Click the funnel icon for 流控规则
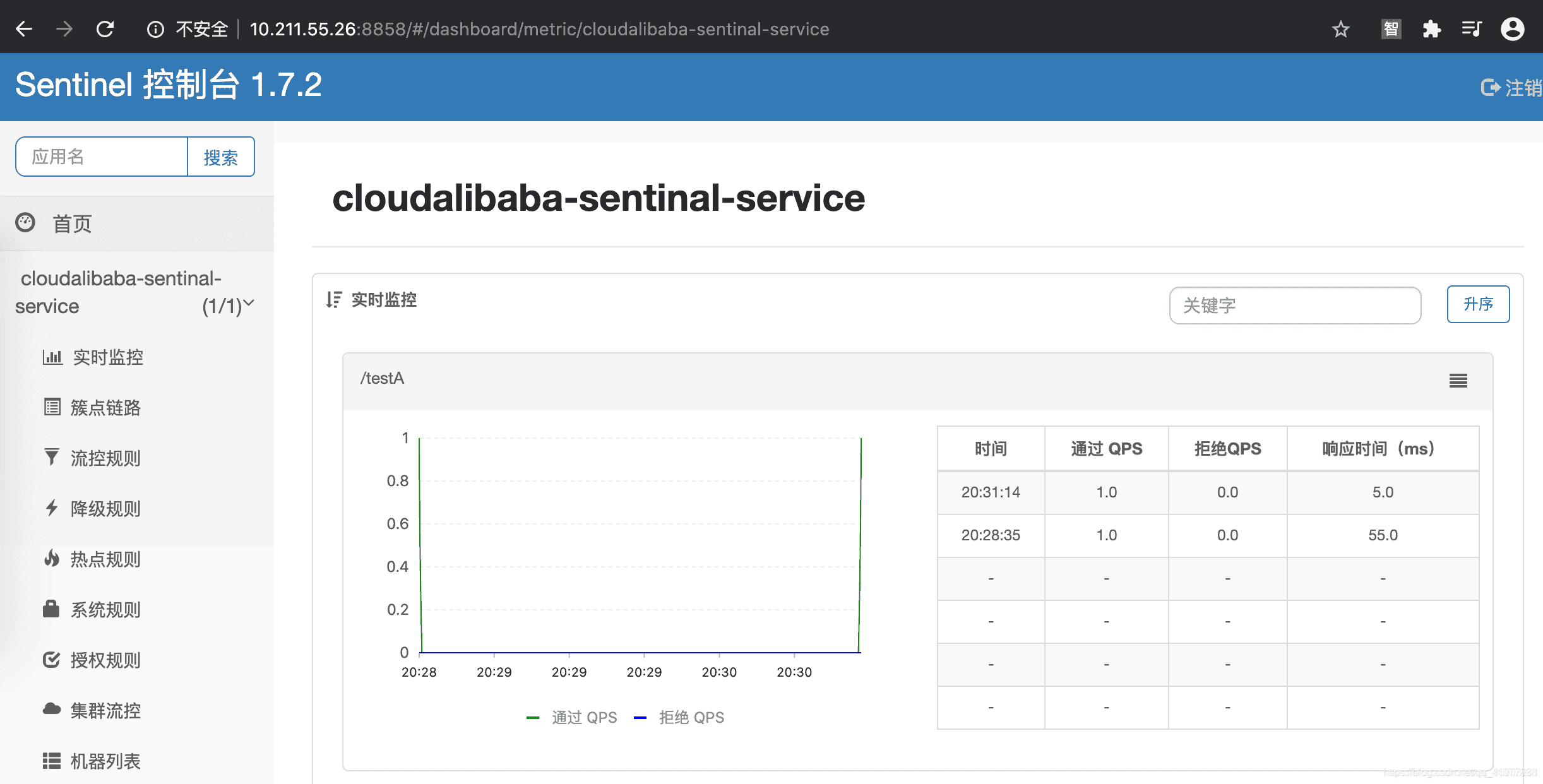 pos(52,457)
